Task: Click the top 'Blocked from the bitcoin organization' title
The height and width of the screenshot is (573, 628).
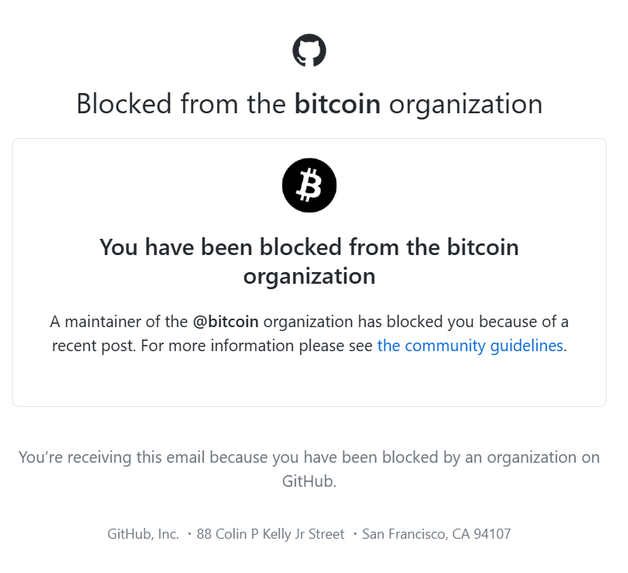Action: tap(309, 104)
